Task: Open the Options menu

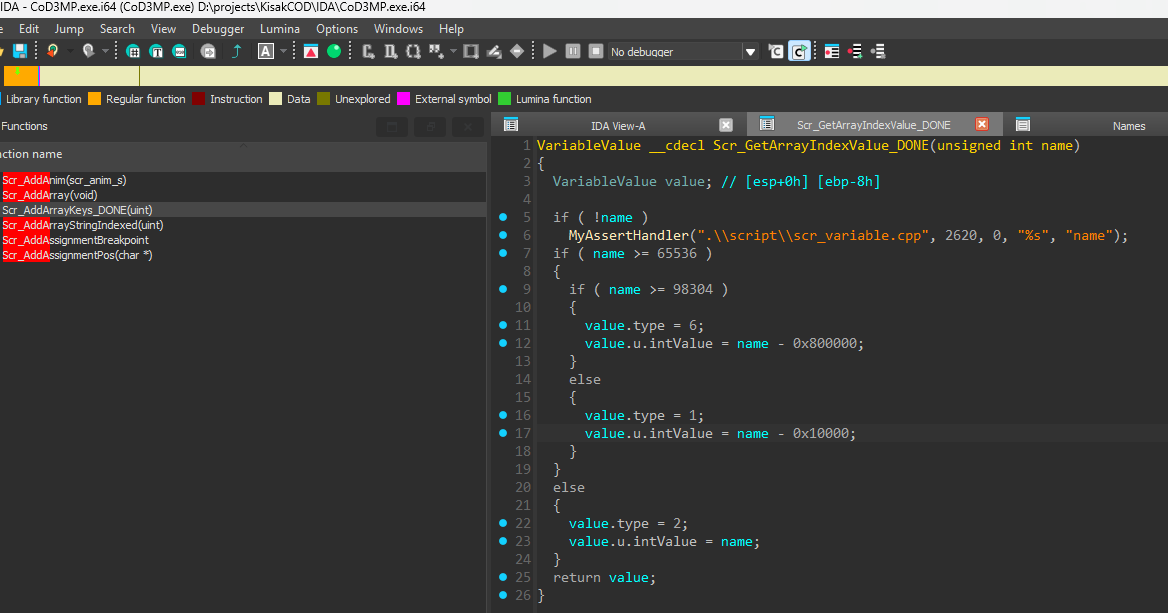Action: [x=337, y=28]
